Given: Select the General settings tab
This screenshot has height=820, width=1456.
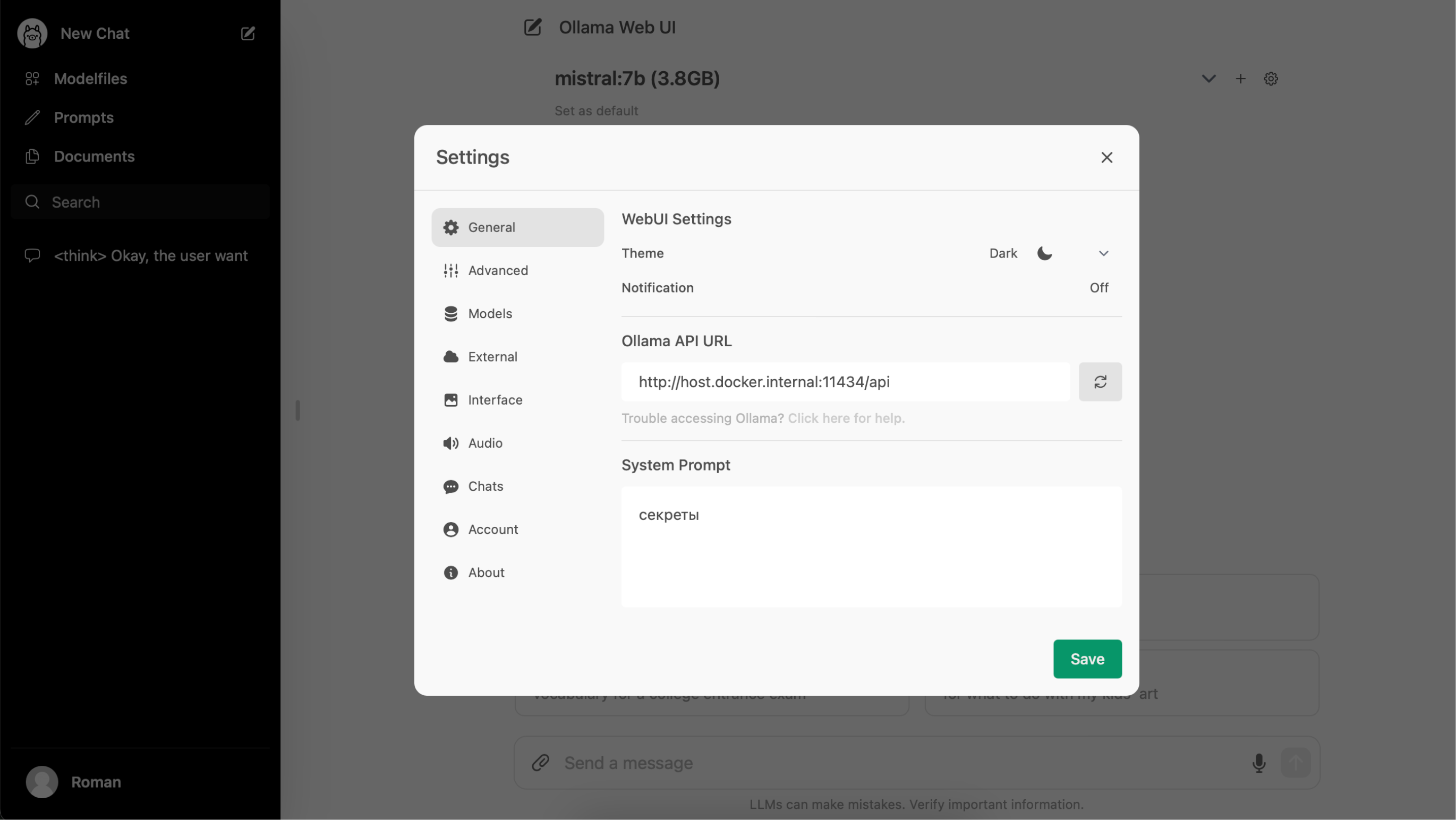Looking at the screenshot, I should tap(518, 227).
